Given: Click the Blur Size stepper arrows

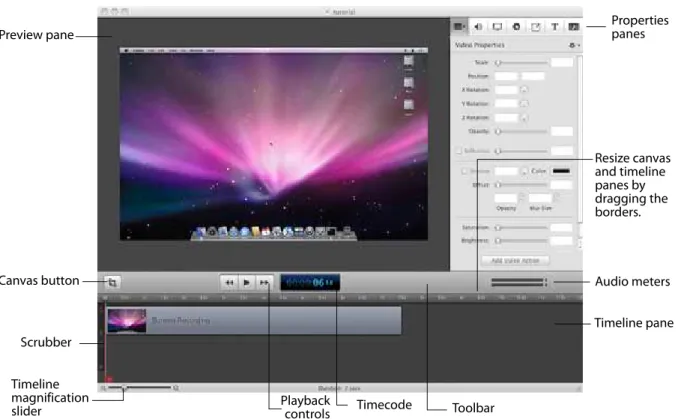Looking at the screenshot, I should (556, 198).
